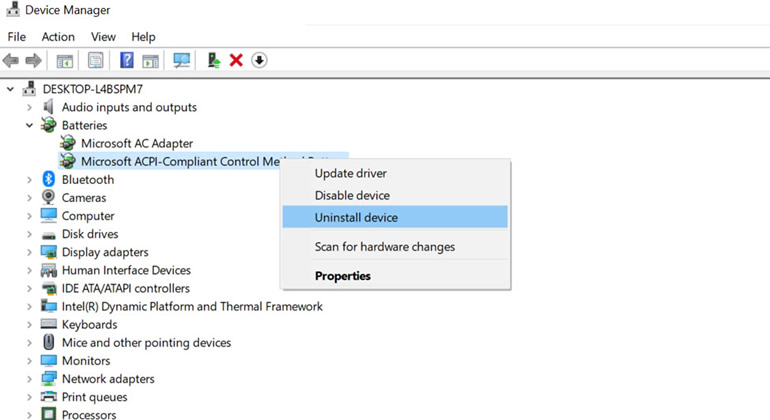The width and height of the screenshot is (770, 420).
Task: Click the Update driver toolbar icon
Action: point(213,60)
